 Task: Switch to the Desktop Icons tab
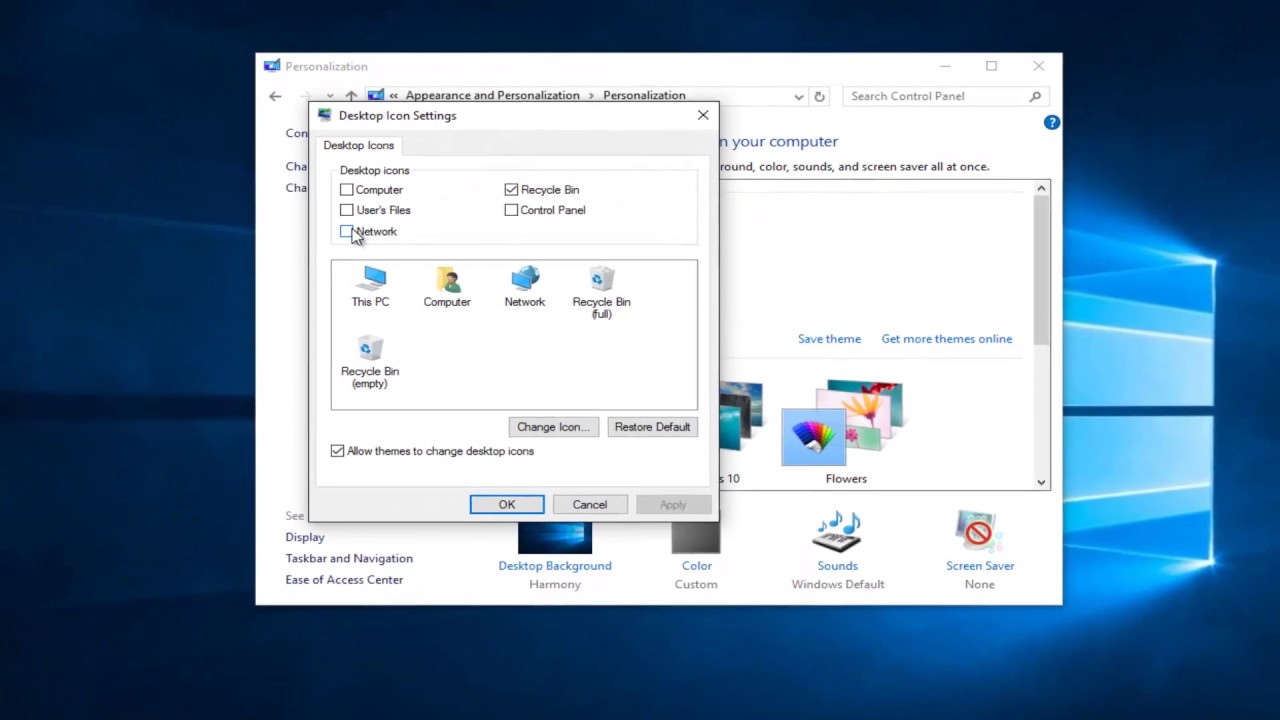pos(358,145)
